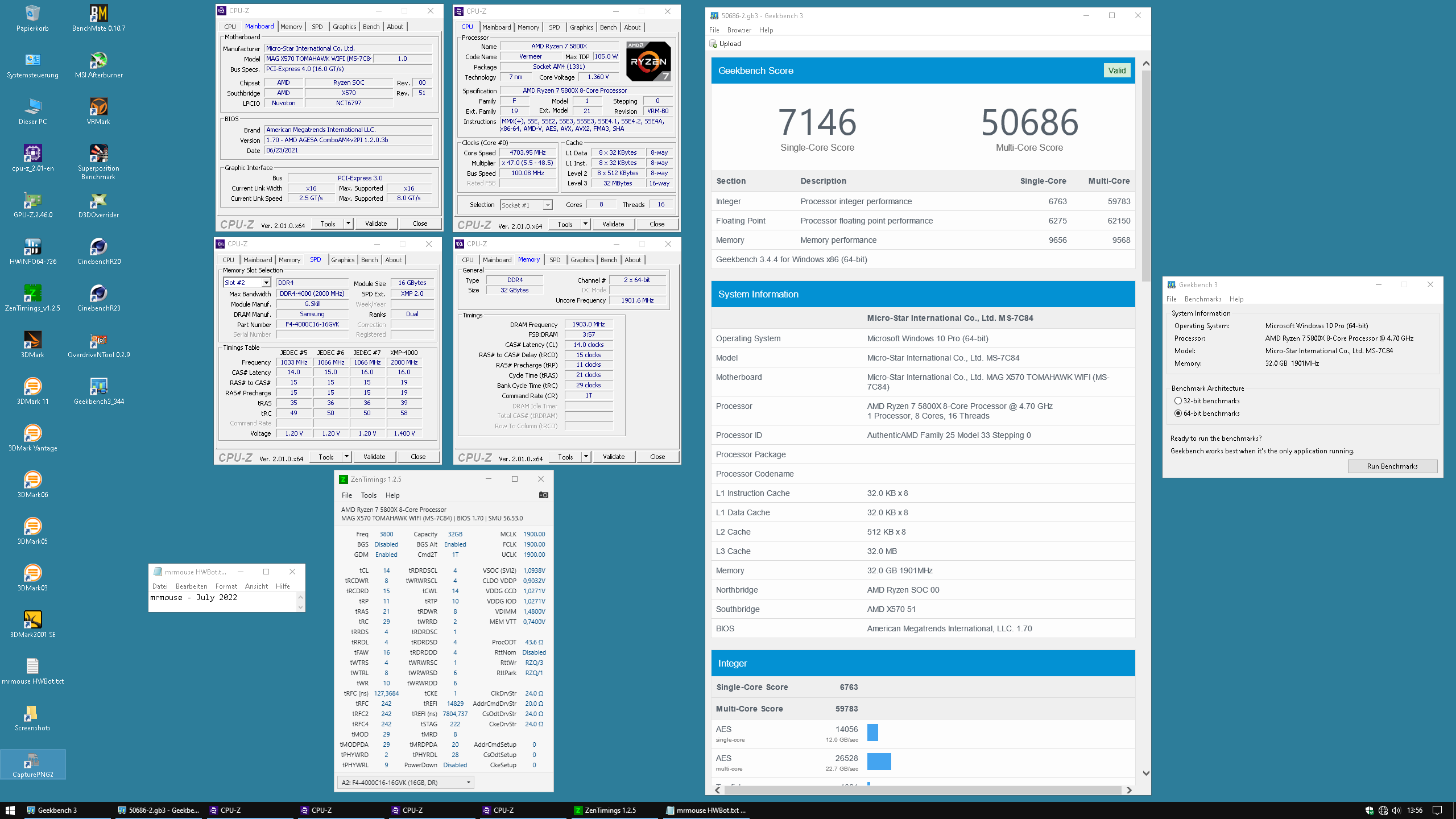
Task: Open Dieser PC desktop icon
Action: coord(32,111)
